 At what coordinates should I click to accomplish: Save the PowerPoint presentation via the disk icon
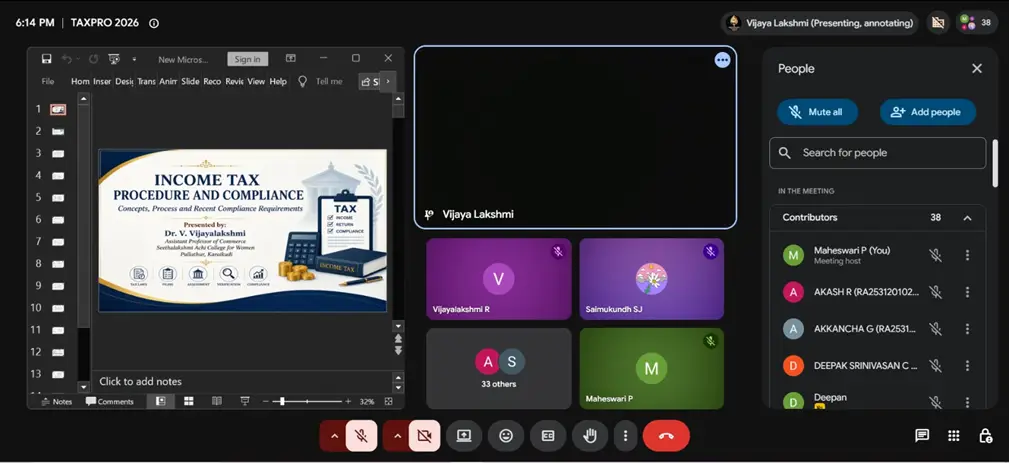click(x=46, y=59)
